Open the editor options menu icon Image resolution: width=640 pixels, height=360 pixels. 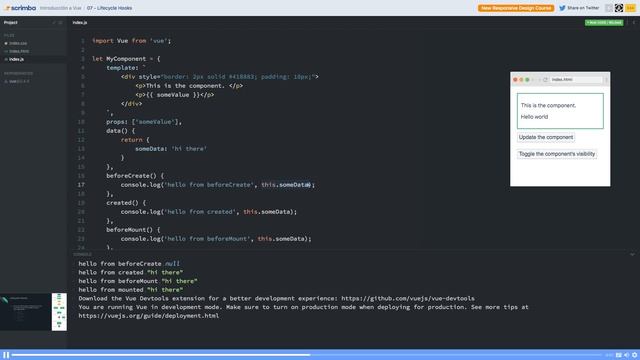point(633,23)
